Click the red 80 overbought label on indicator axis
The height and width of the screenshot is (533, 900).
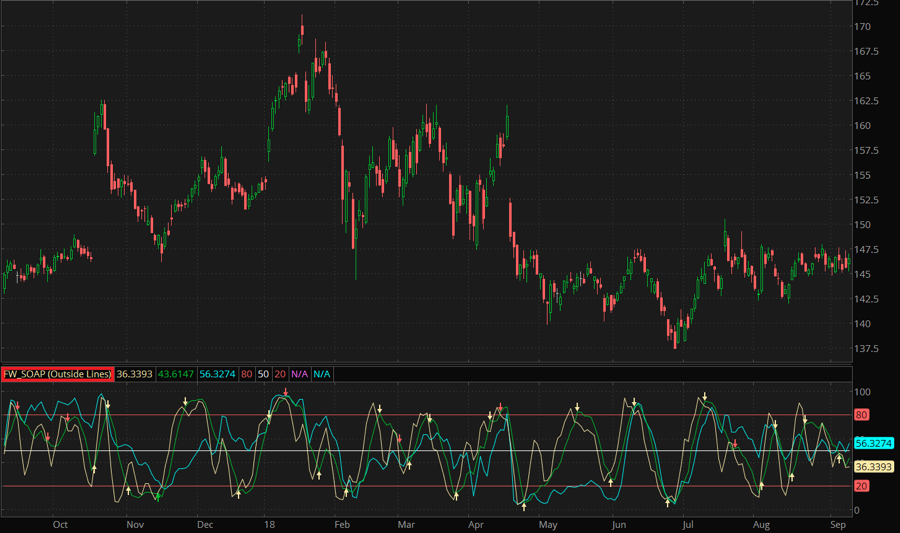tap(861, 414)
